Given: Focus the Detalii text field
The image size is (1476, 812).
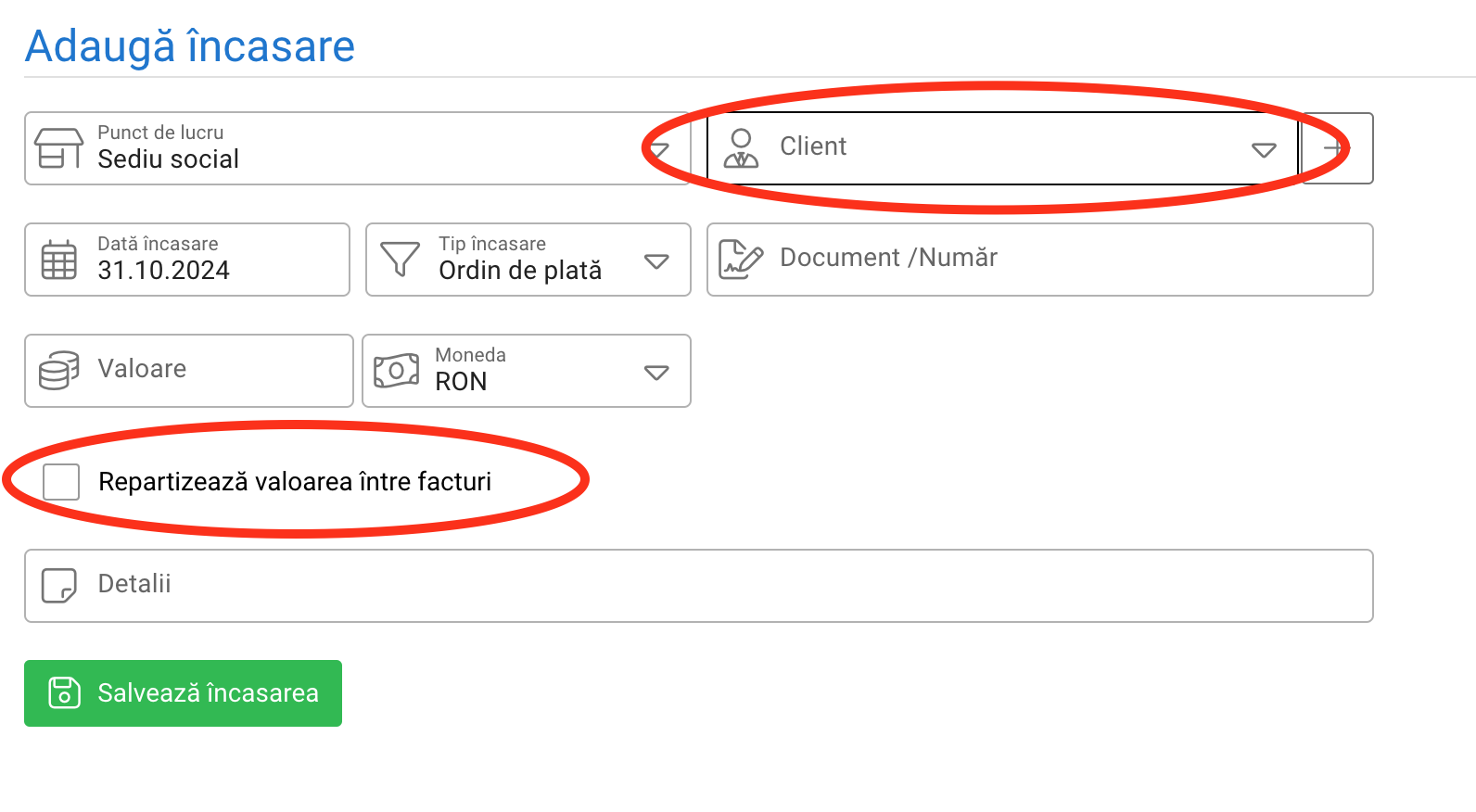Looking at the screenshot, I should 699,586.
